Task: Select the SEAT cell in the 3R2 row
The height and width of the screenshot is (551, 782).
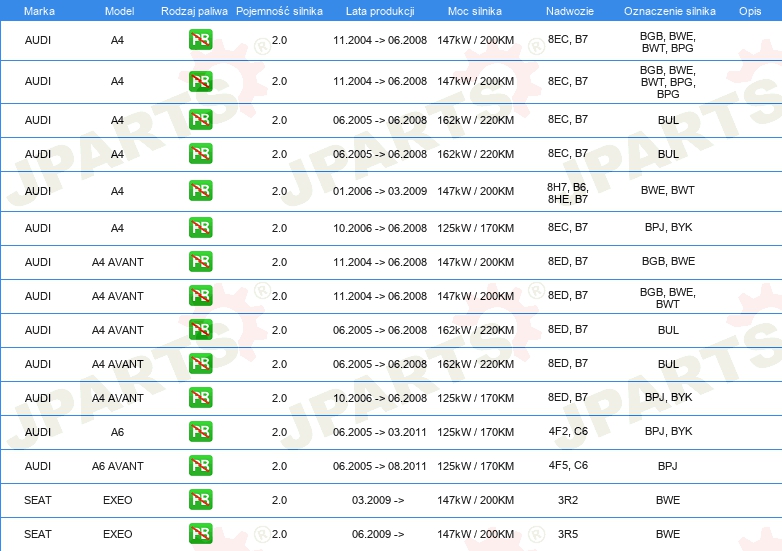Action: pos(38,500)
